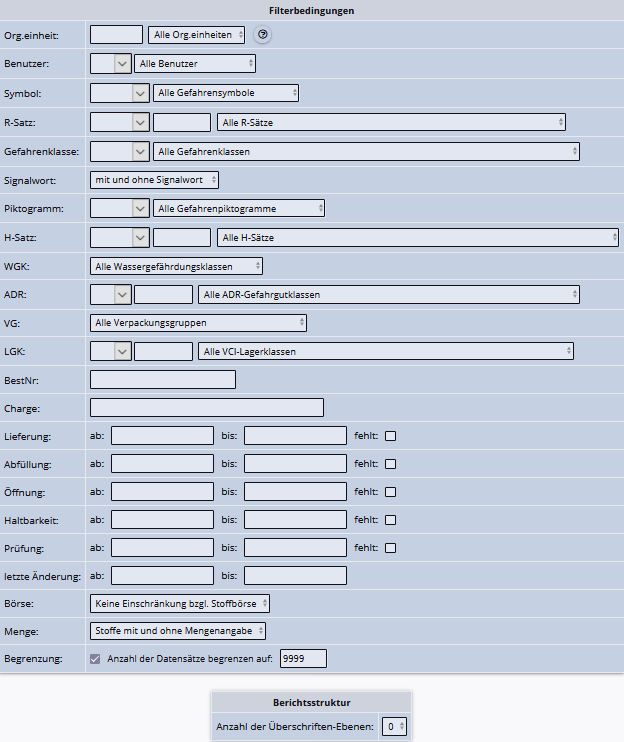Click the BestNr input field

(x=163, y=380)
